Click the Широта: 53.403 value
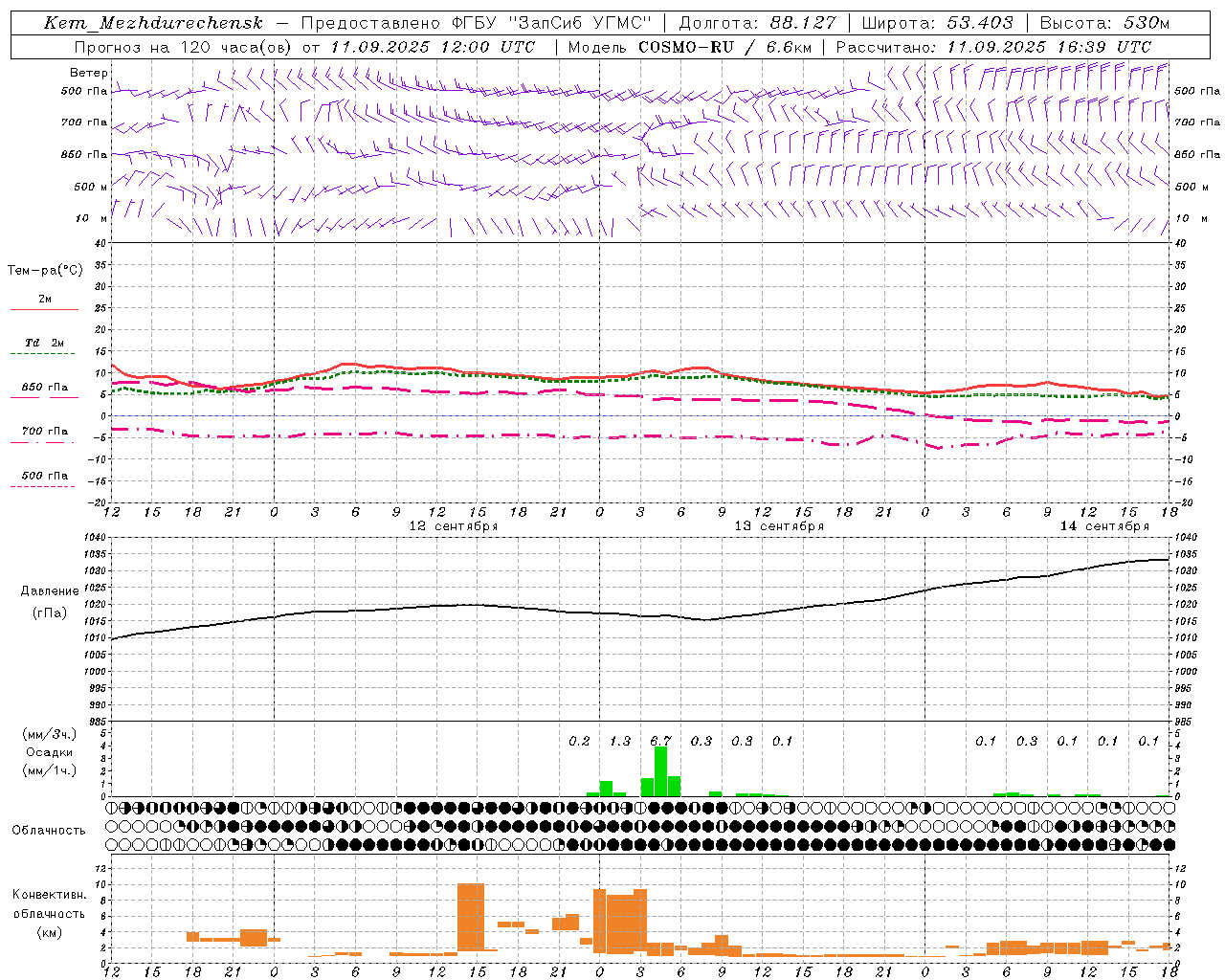This screenshot has width=1225, height=980. pos(937,23)
